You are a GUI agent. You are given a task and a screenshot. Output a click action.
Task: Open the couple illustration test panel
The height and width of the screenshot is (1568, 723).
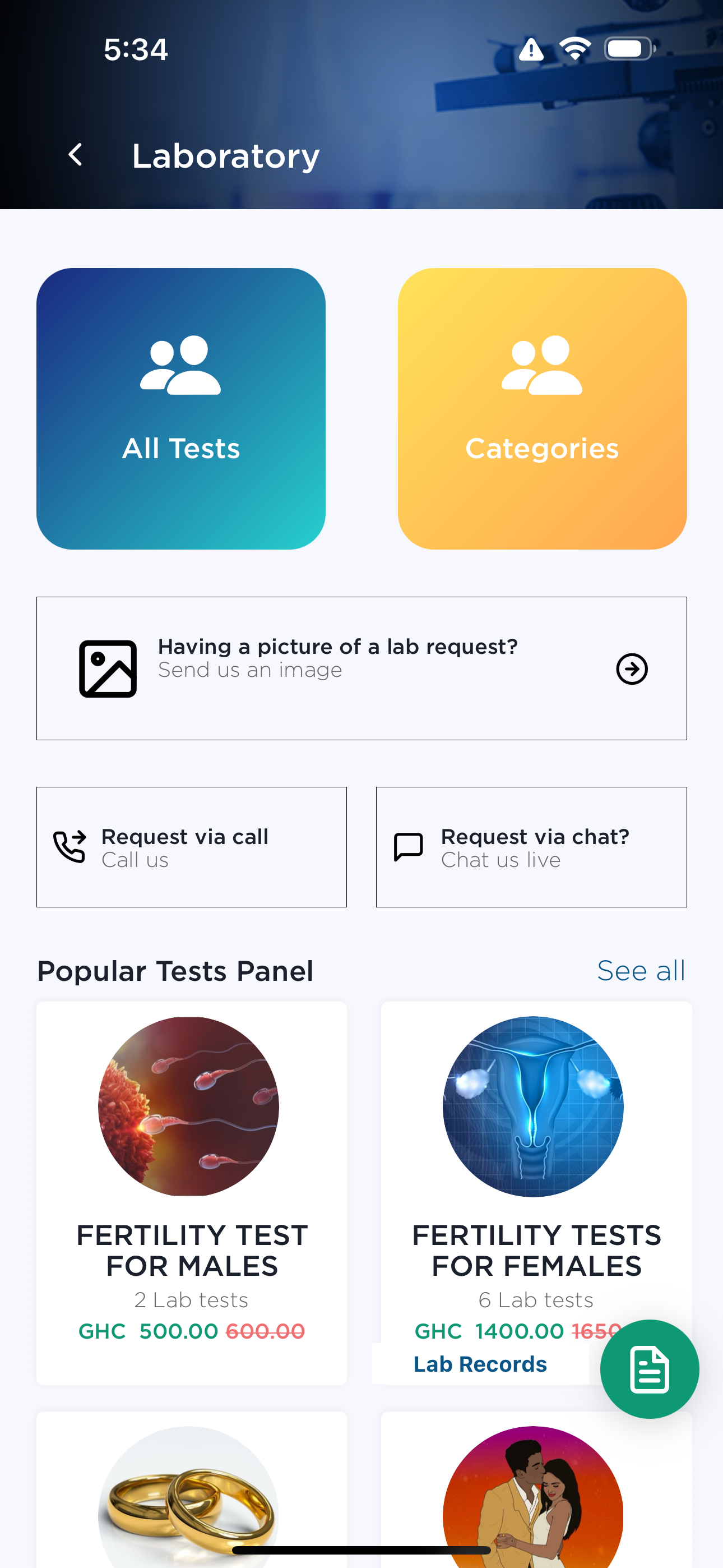[536, 1489]
